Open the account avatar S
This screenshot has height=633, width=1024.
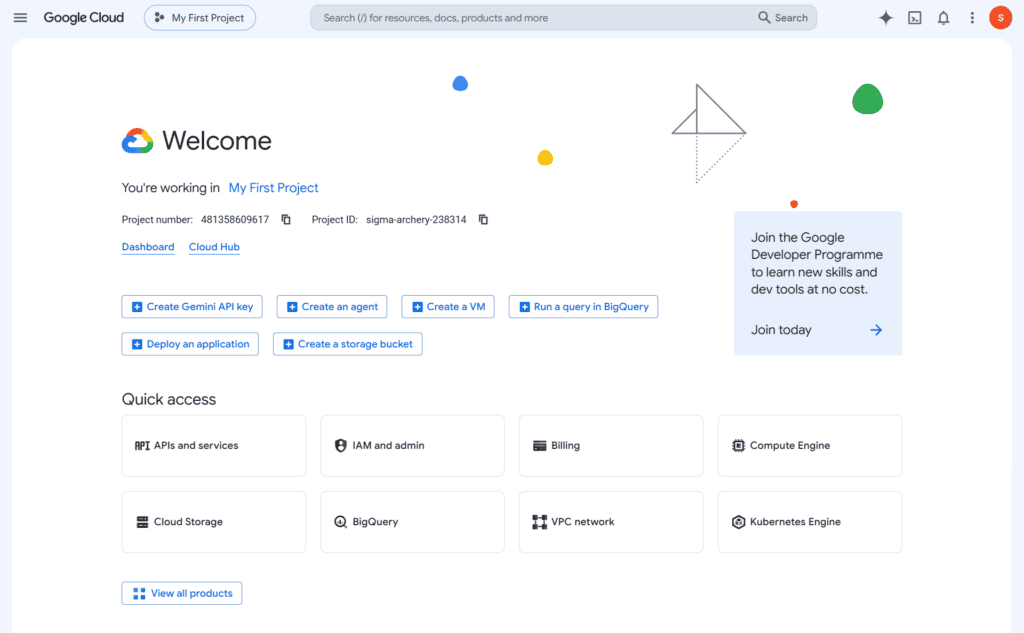(1000, 18)
